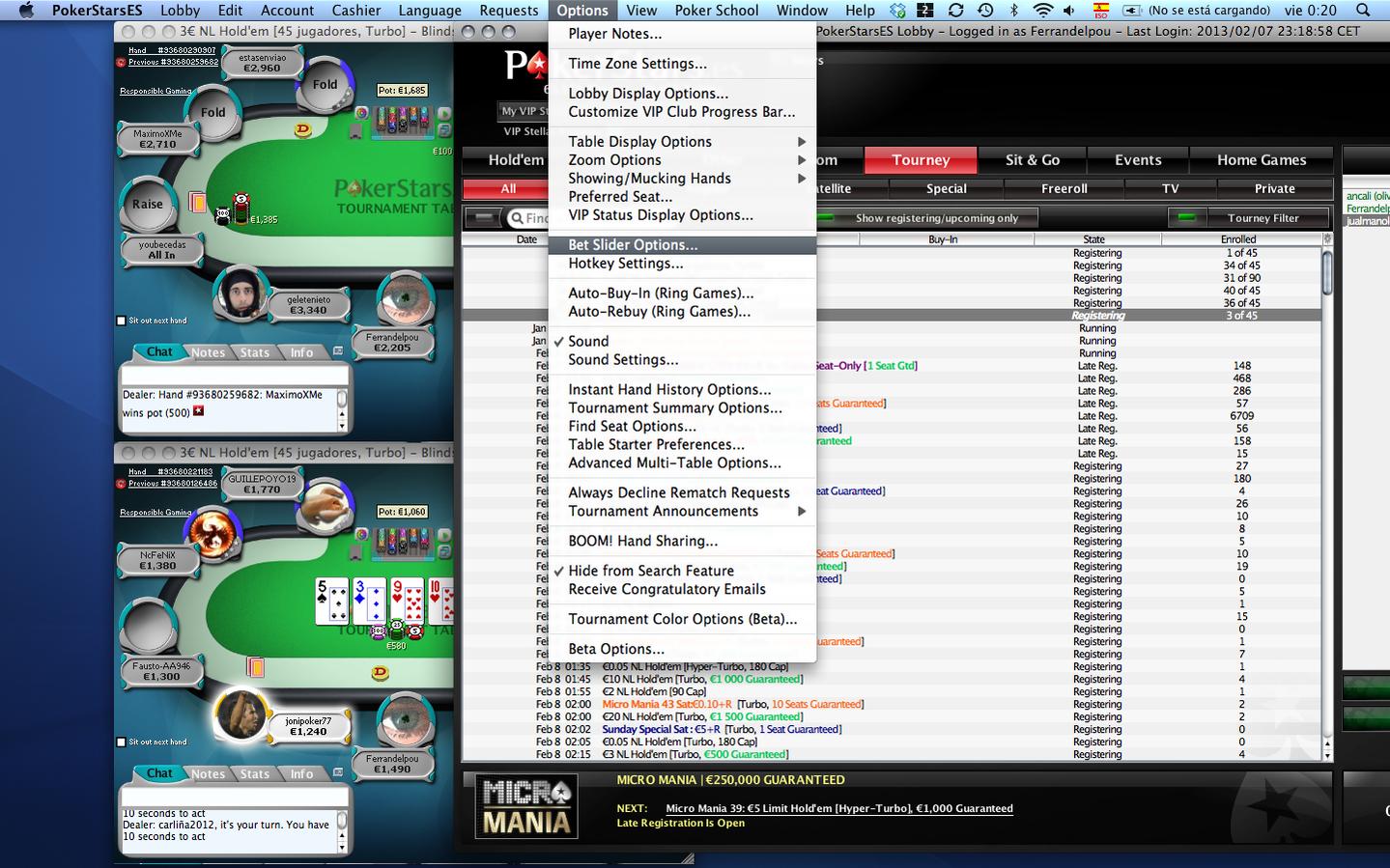Open Notes tab on top table

coord(208,352)
